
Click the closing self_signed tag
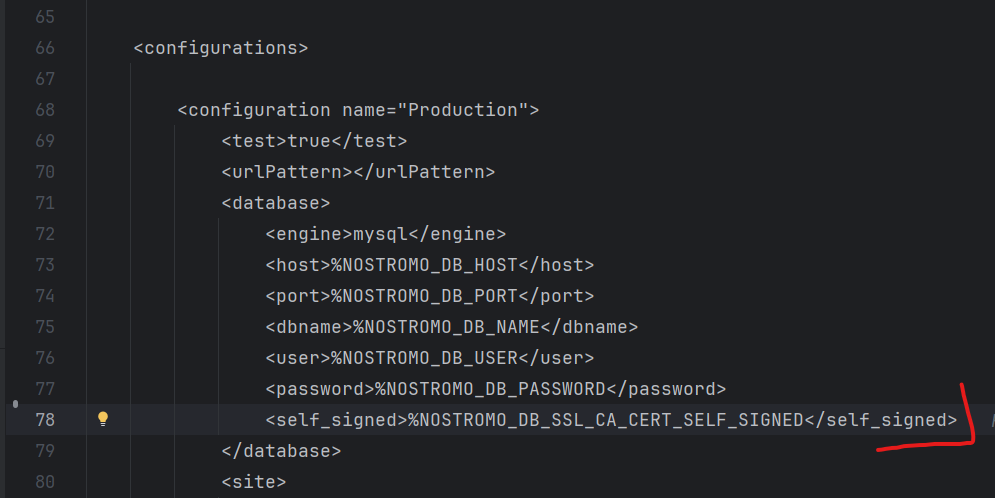coord(881,420)
